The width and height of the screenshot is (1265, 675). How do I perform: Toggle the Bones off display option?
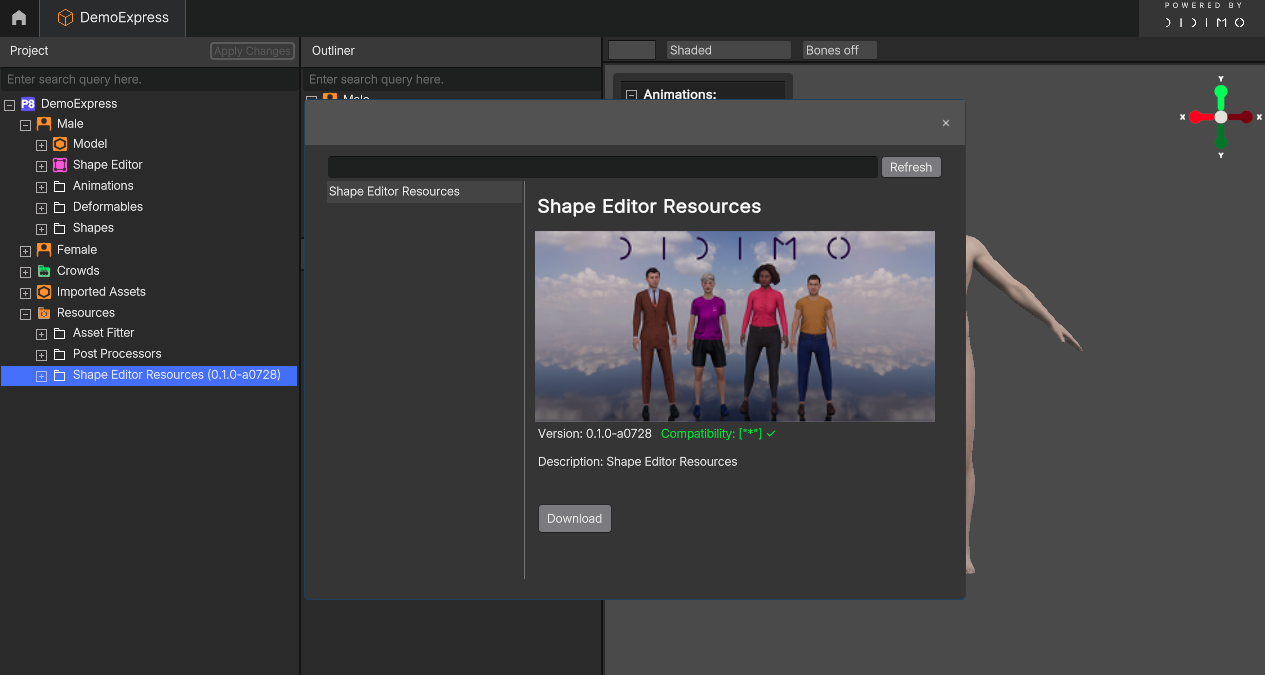(x=840, y=50)
